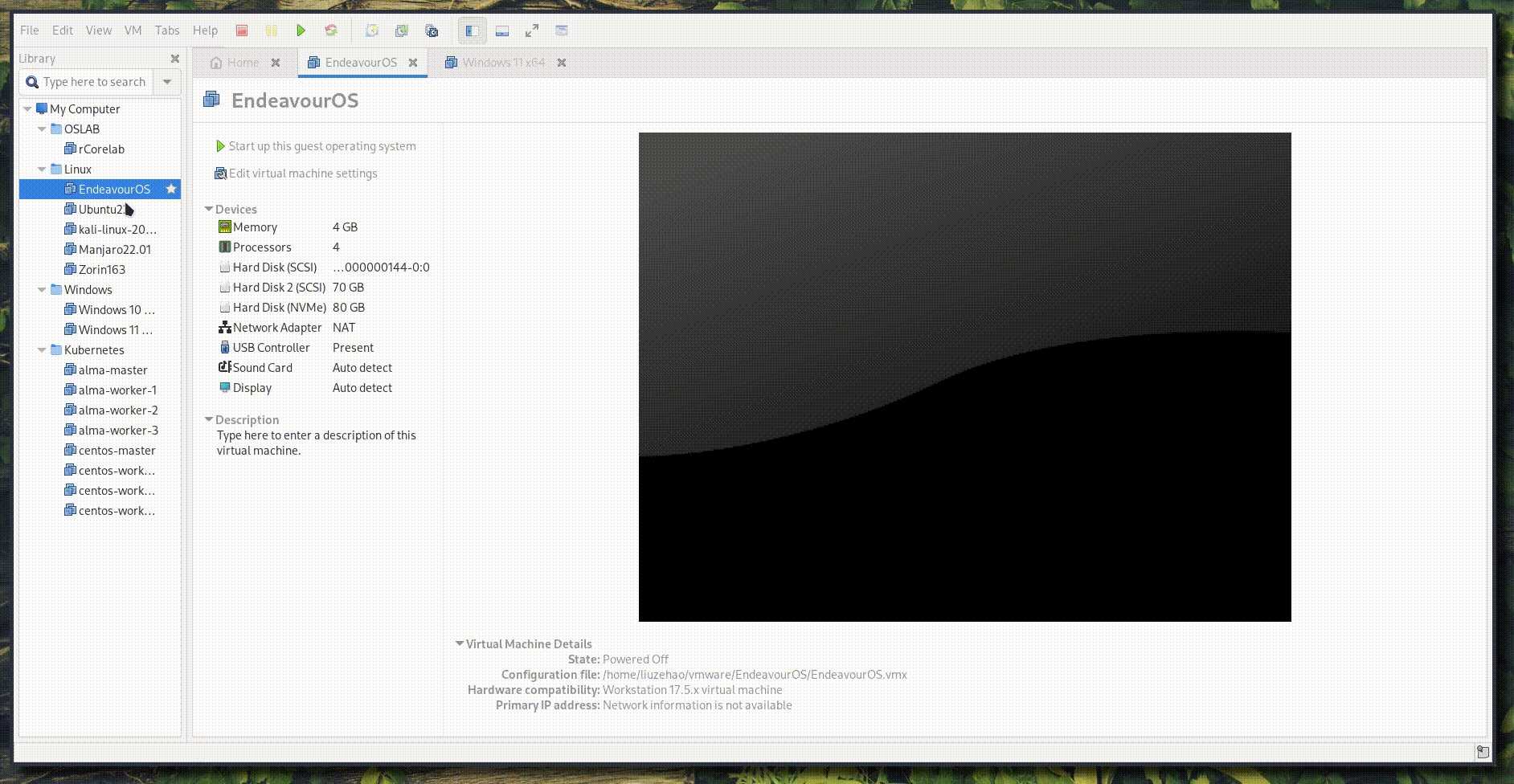The width and height of the screenshot is (1514, 784).
Task: Click the restart guest toolbar icon
Action: click(330, 31)
